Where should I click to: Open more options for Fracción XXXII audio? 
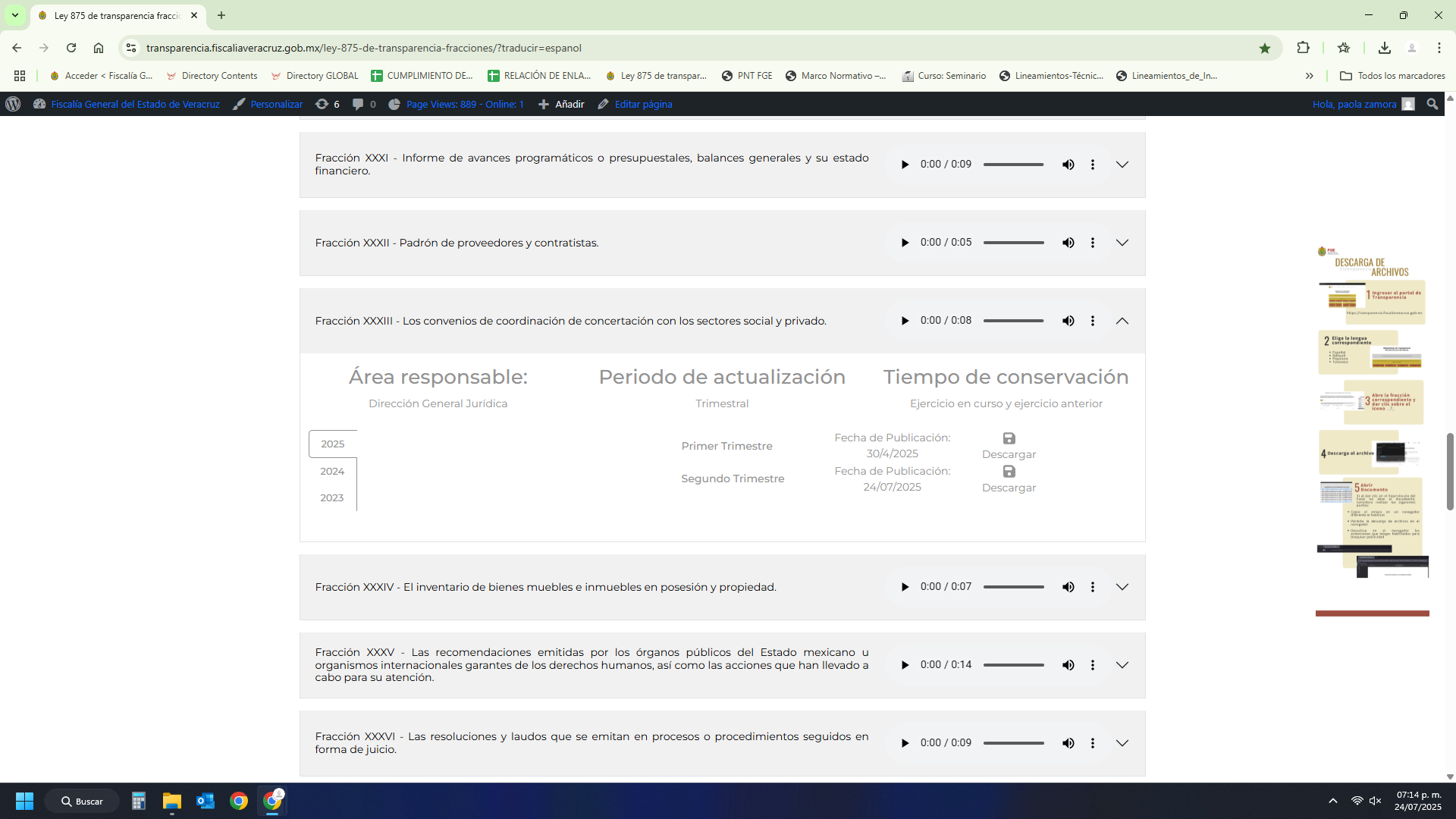tap(1093, 243)
